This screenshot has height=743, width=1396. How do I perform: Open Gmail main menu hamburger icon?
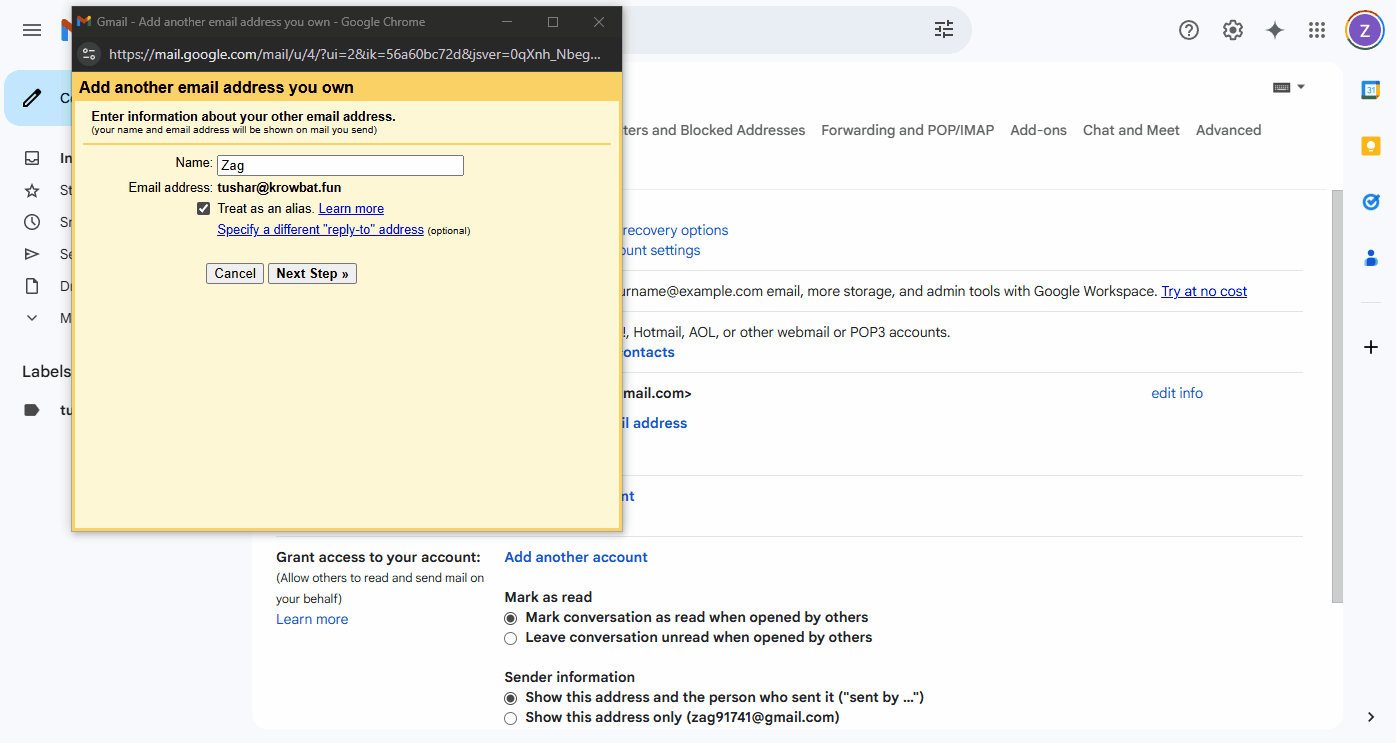click(x=32, y=30)
